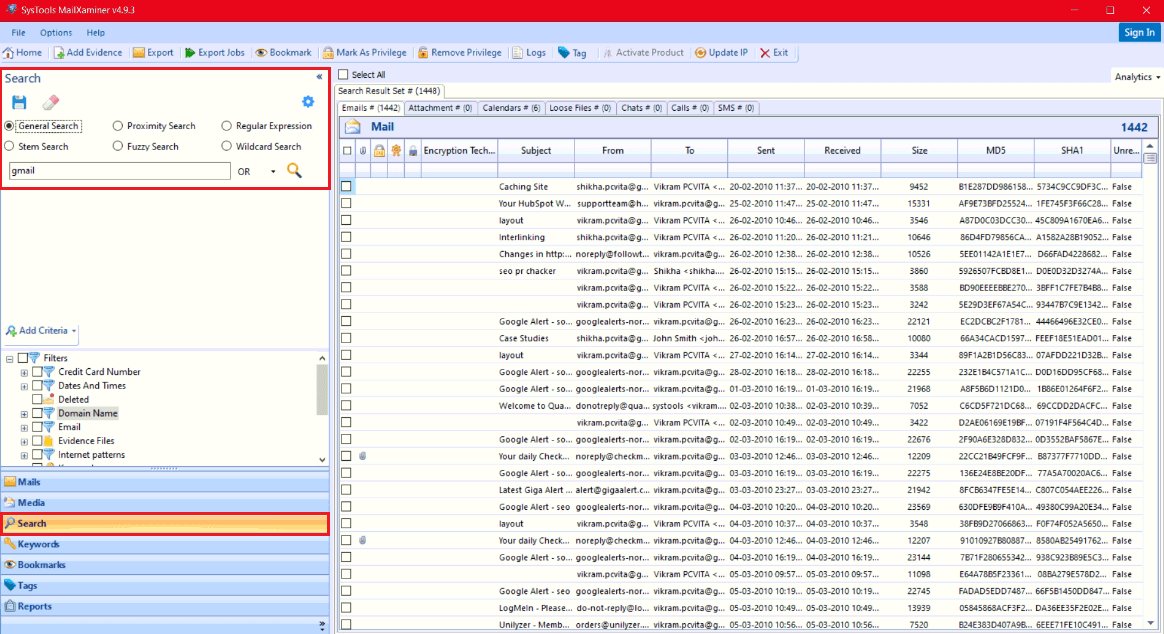Expand the Dates And Times node

[24, 387]
